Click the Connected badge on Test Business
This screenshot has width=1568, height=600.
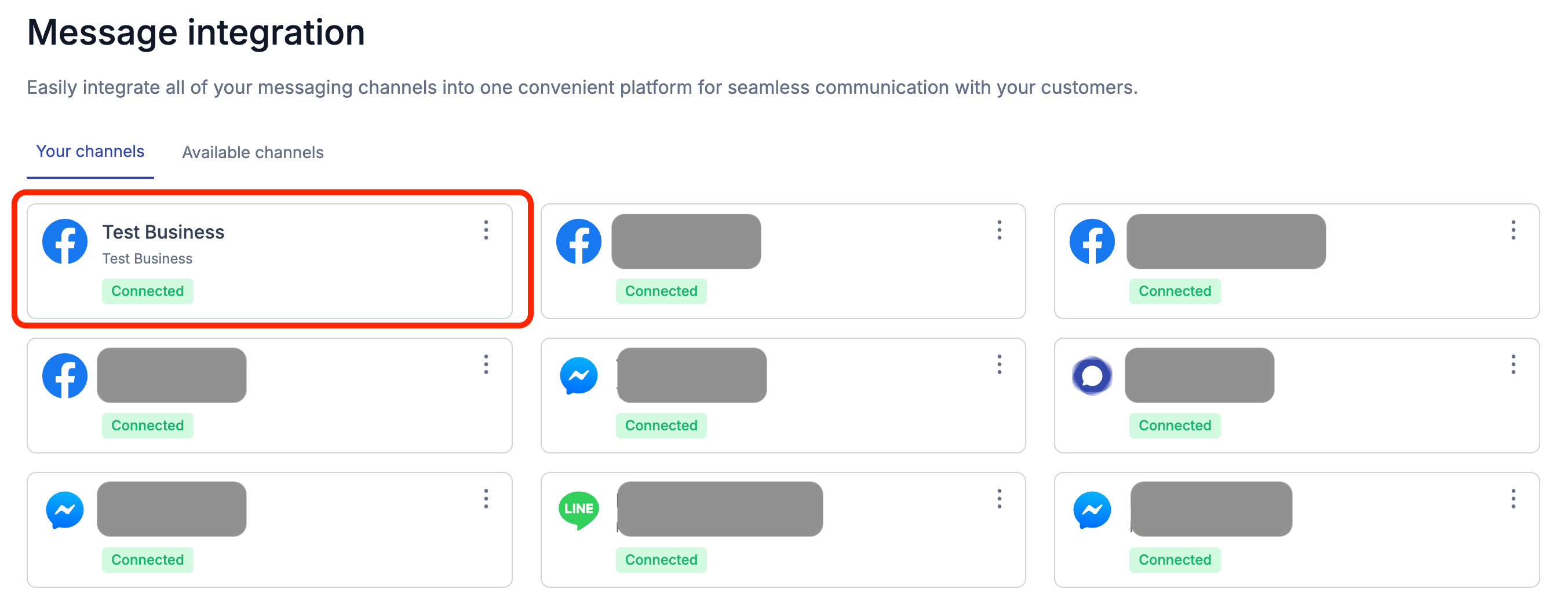coord(147,291)
